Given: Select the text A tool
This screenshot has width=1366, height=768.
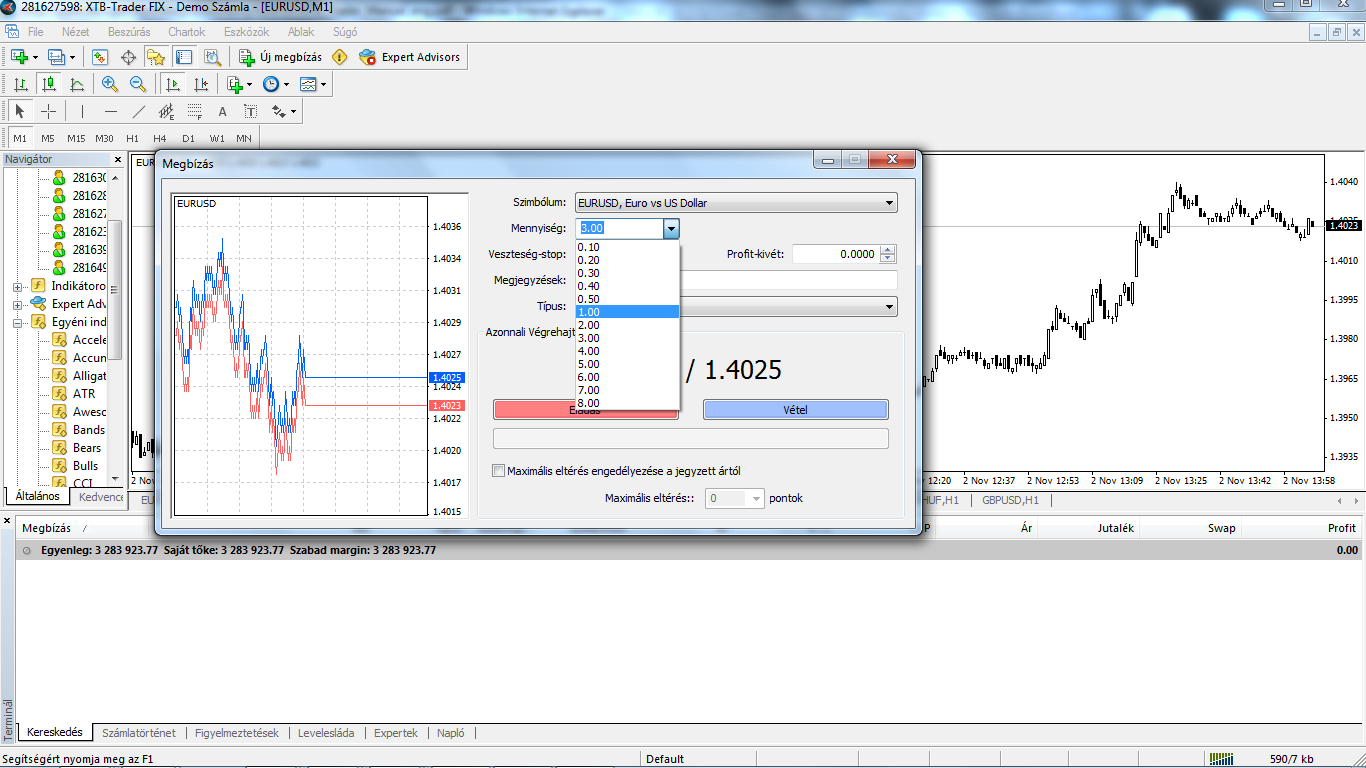Looking at the screenshot, I should pyautogui.click(x=223, y=111).
